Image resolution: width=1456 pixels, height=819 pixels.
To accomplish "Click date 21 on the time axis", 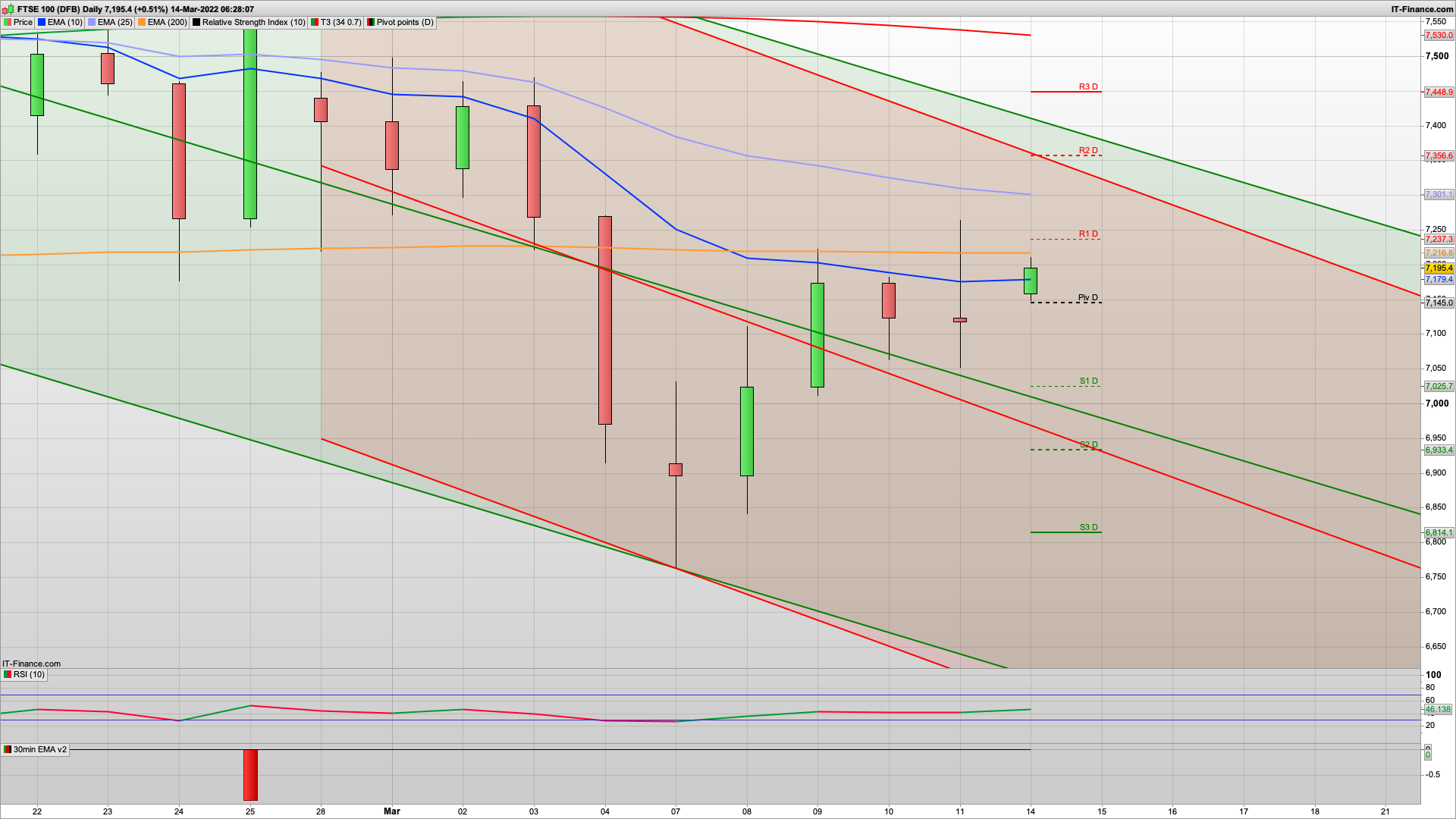I will click(1385, 811).
